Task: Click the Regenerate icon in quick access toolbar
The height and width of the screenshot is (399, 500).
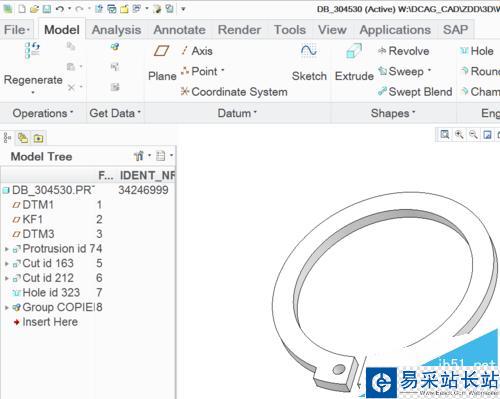Action: pos(99,9)
